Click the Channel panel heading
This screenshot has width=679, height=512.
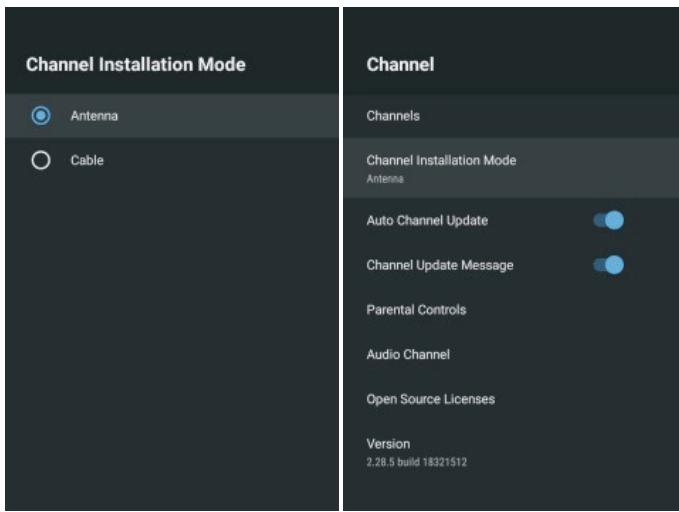tap(400, 65)
